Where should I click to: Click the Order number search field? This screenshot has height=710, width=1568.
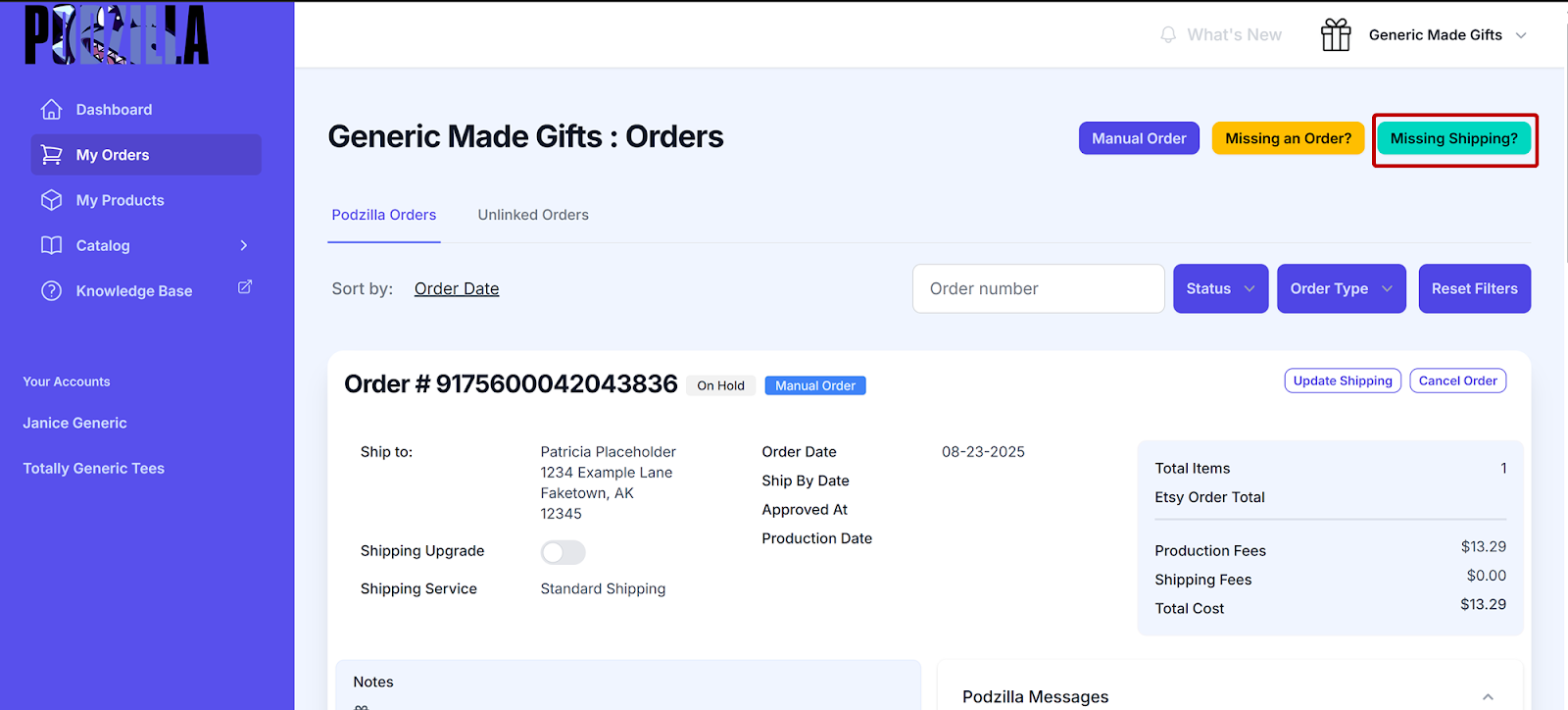point(1038,288)
